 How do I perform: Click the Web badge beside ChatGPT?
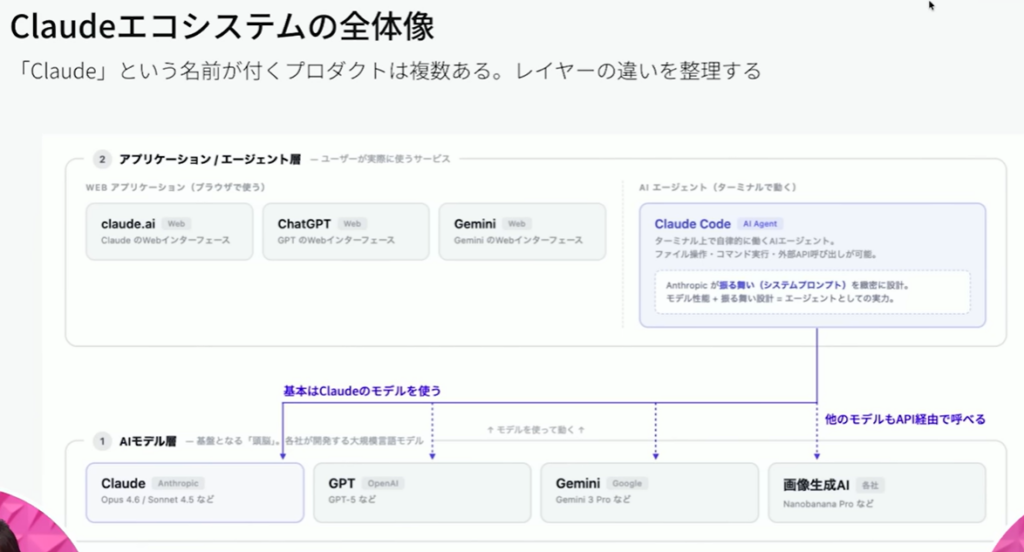click(352, 224)
